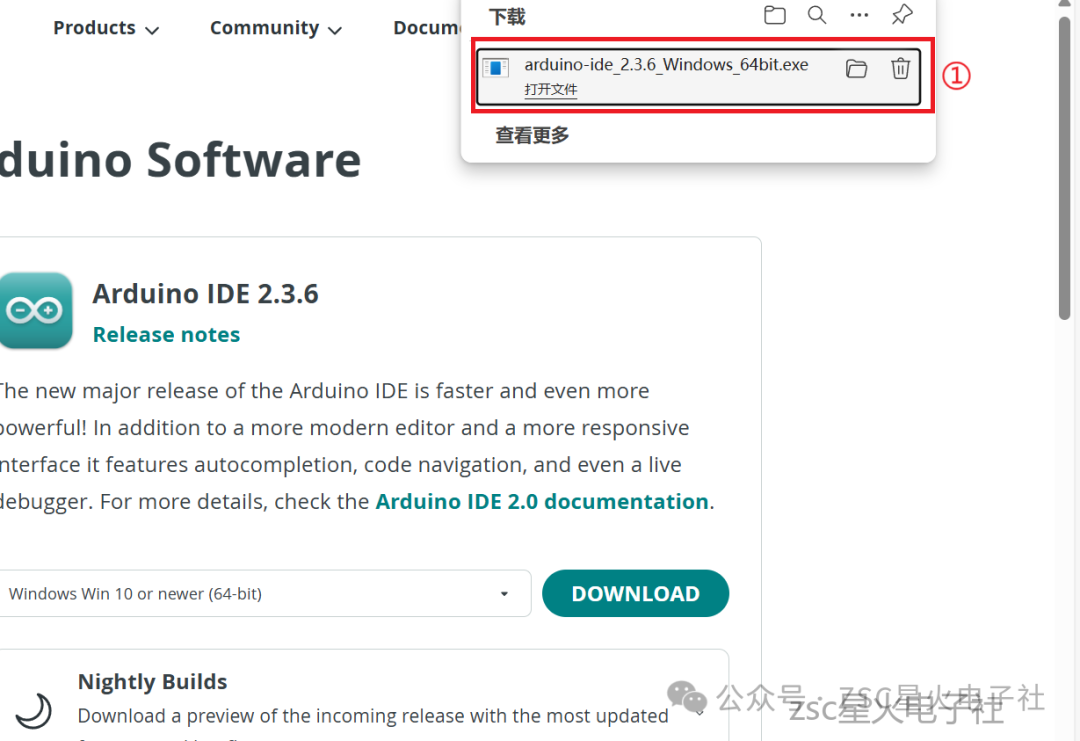1080x741 pixels.
Task: Click the page vertical scrollbar thumb
Action: [x=1065, y=169]
